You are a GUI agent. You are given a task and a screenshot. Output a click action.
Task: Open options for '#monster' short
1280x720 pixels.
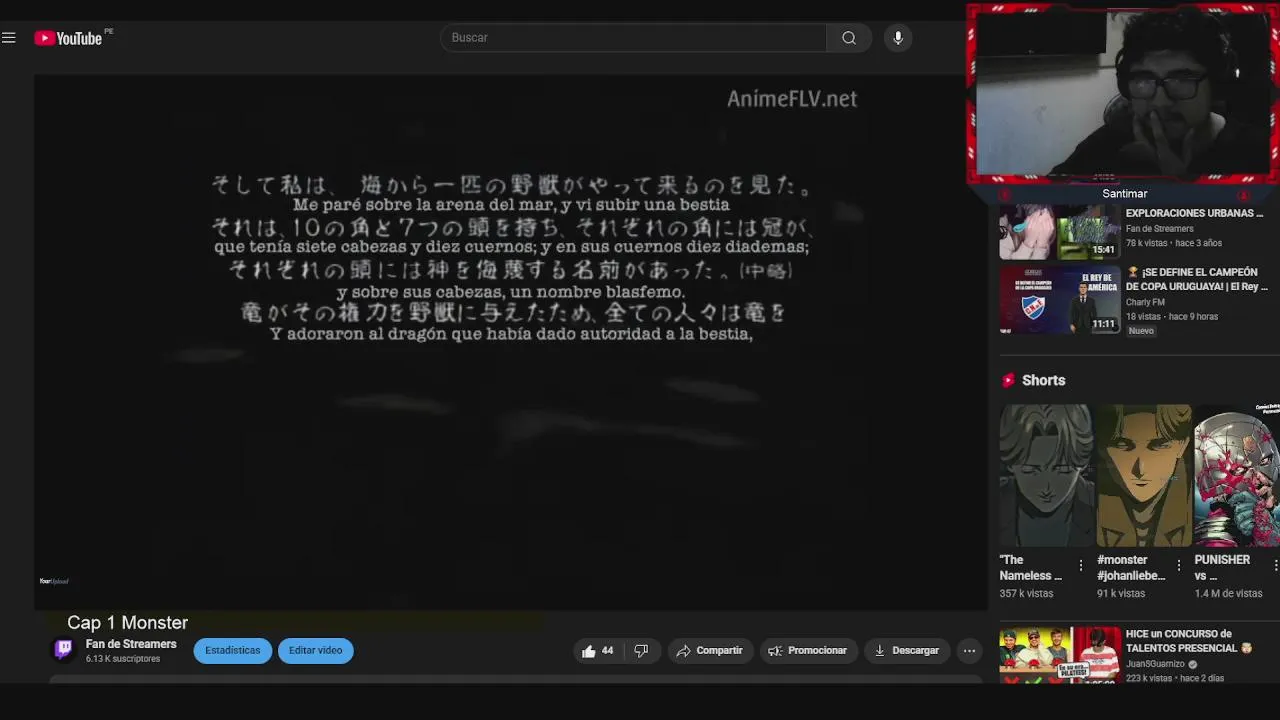pos(1179,565)
